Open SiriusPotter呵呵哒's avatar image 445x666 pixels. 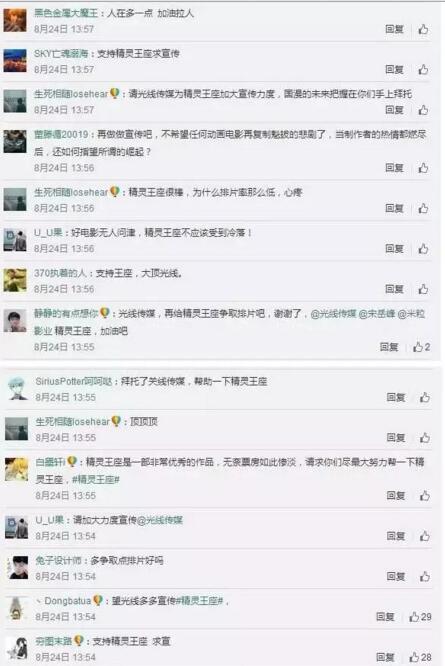(17, 388)
